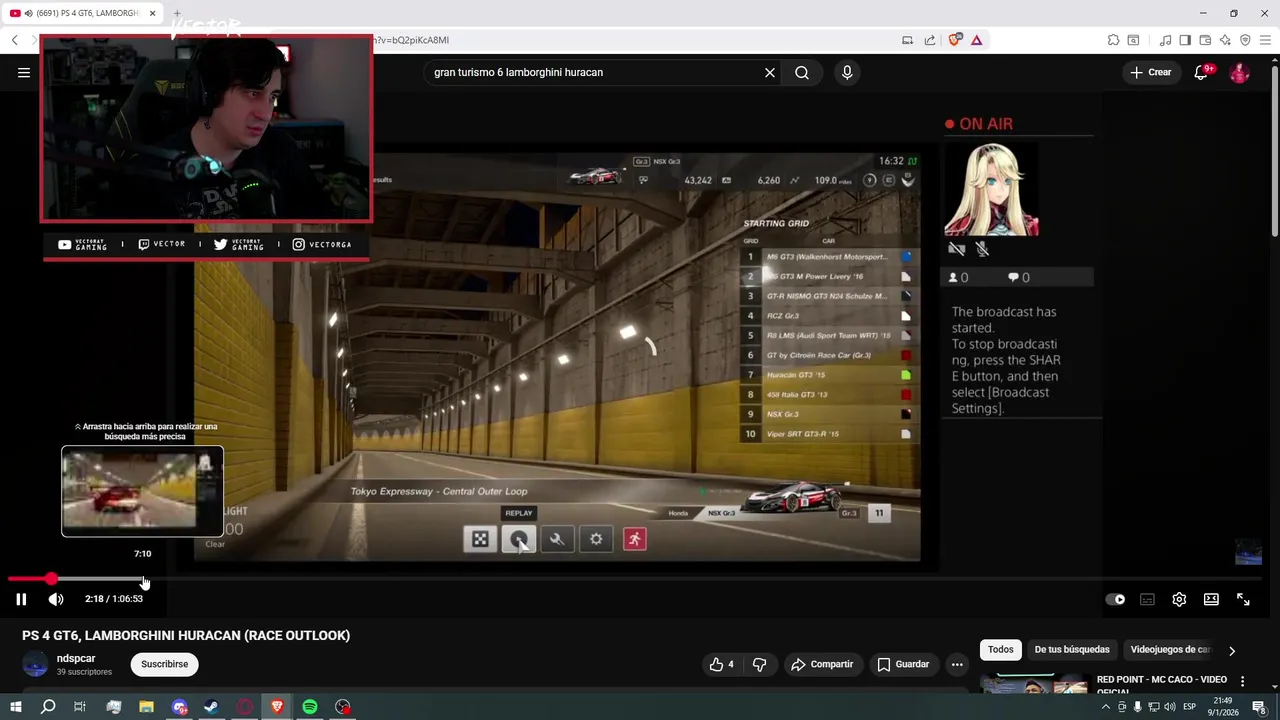Click the RED POINT recommended video thumbnail

(x=1034, y=683)
